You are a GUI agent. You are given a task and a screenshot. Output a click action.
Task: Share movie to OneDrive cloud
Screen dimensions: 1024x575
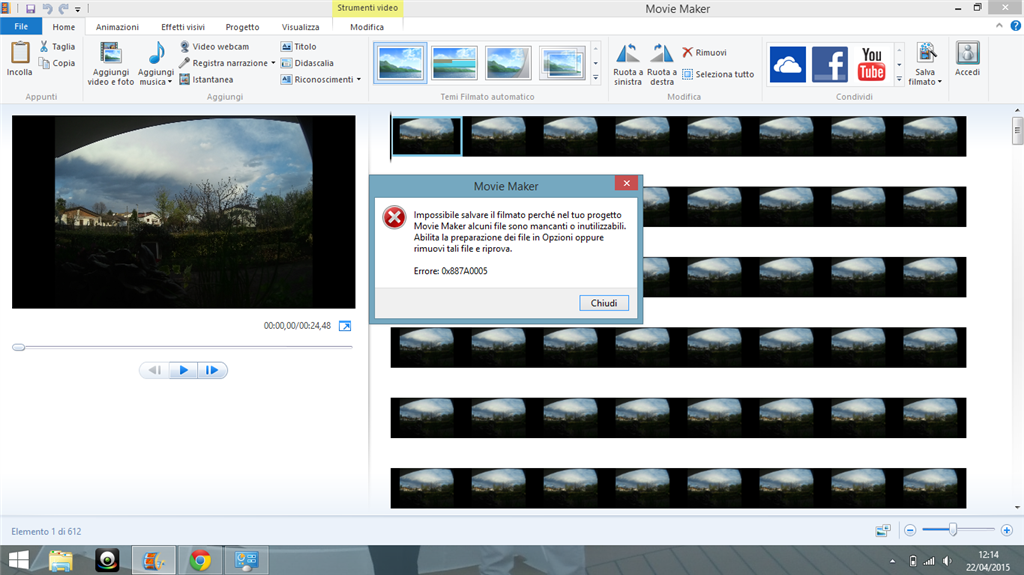pos(788,64)
